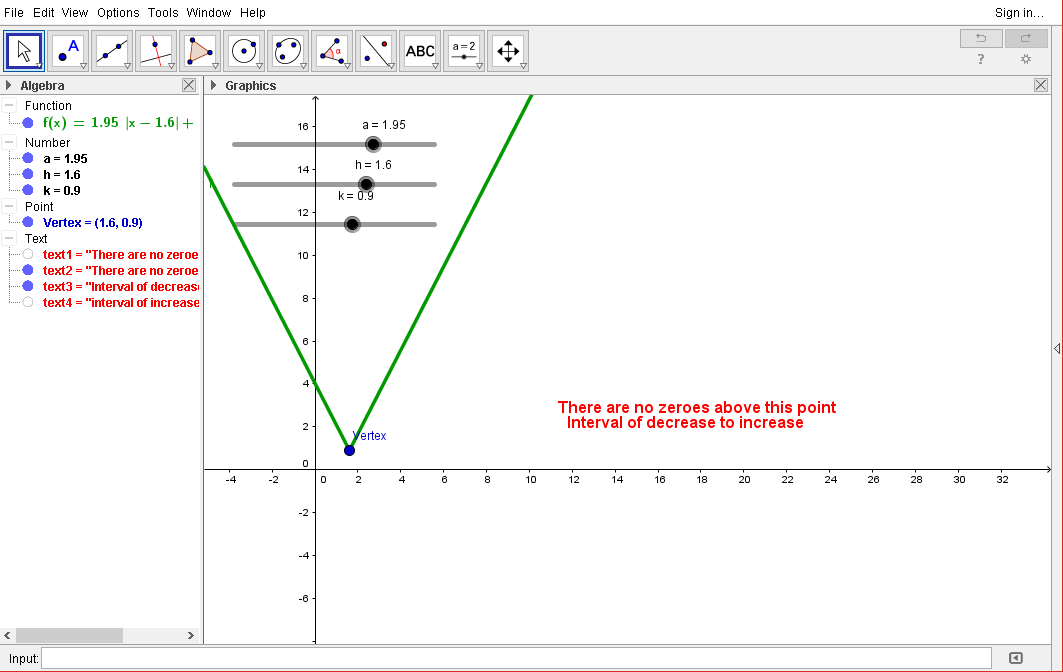Open the Help menu
This screenshot has width=1063, height=672.
coord(253,12)
